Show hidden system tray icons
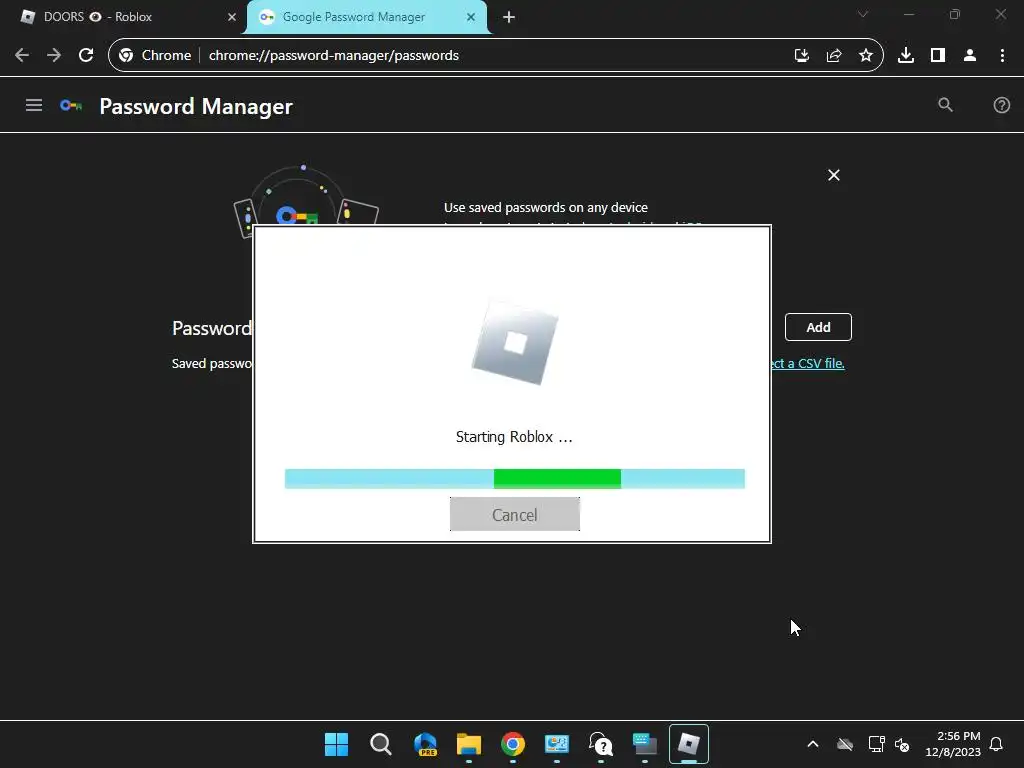This screenshot has height=768, width=1024. click(813, 744)
